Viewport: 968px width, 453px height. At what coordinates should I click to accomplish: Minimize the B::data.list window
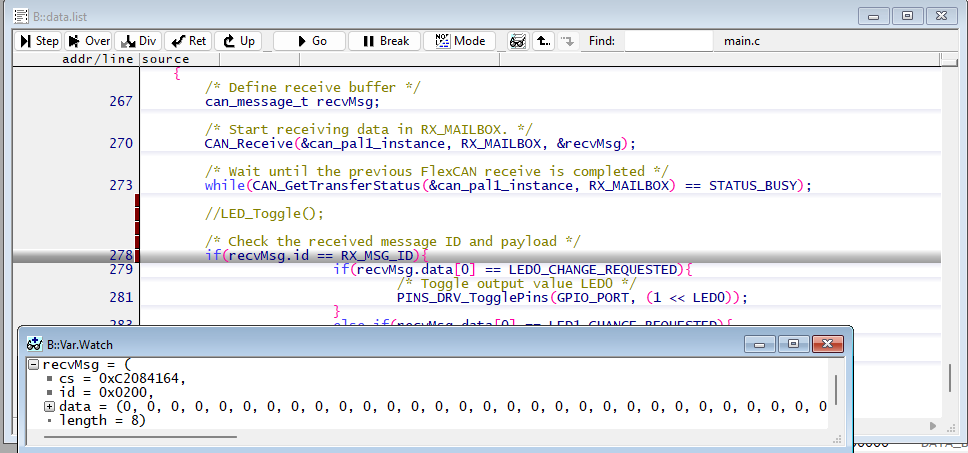coord(874,16)
